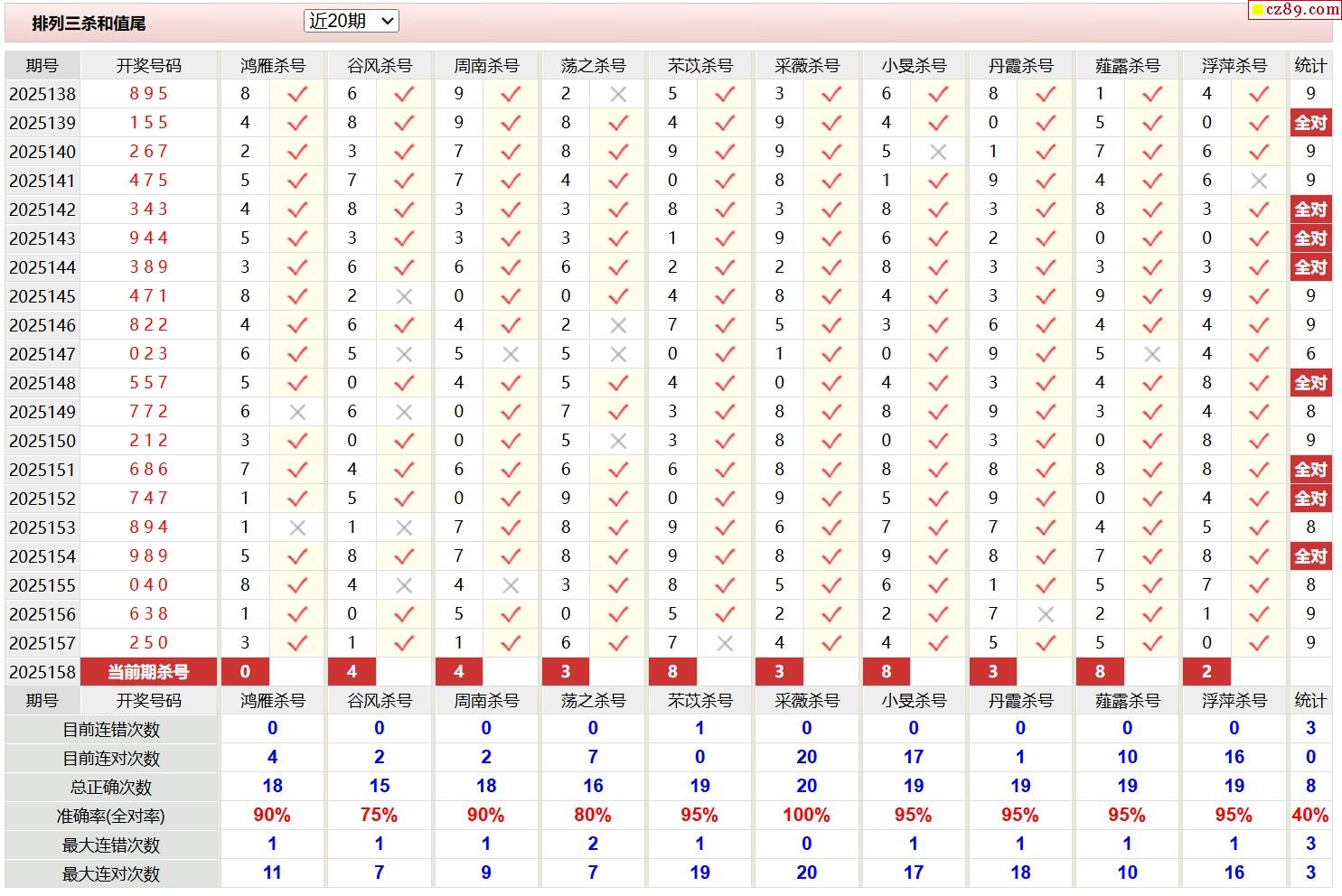Screen dimensions: 1342x896
Task: Click the current-period 芣苡 kill number 8
Action: coord(672,672)
